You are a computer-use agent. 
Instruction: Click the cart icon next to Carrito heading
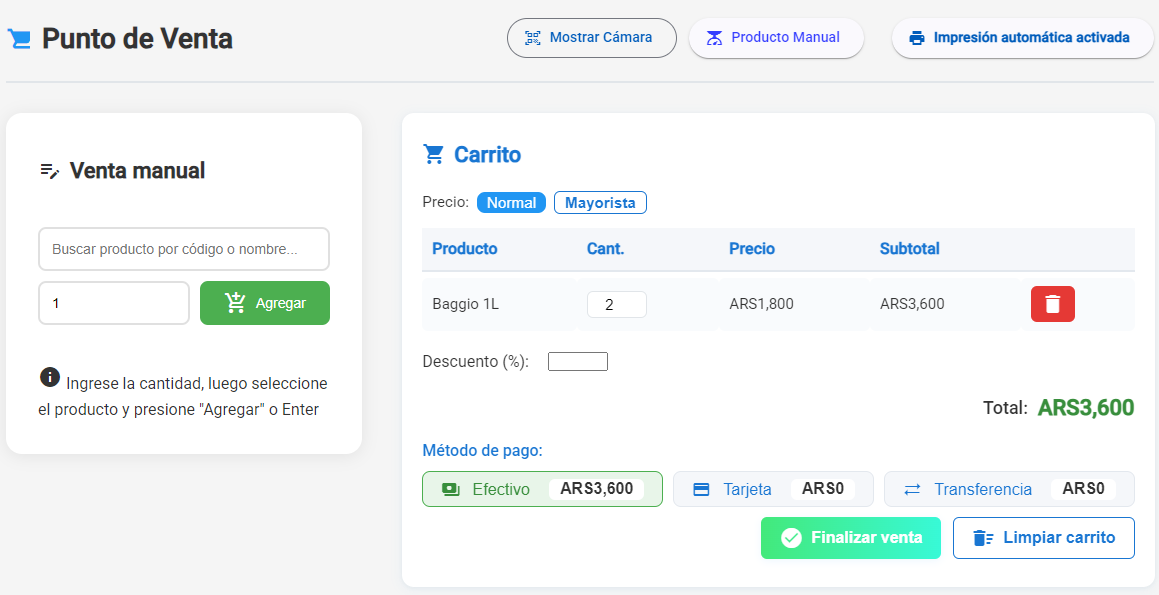tap(433, 154)
